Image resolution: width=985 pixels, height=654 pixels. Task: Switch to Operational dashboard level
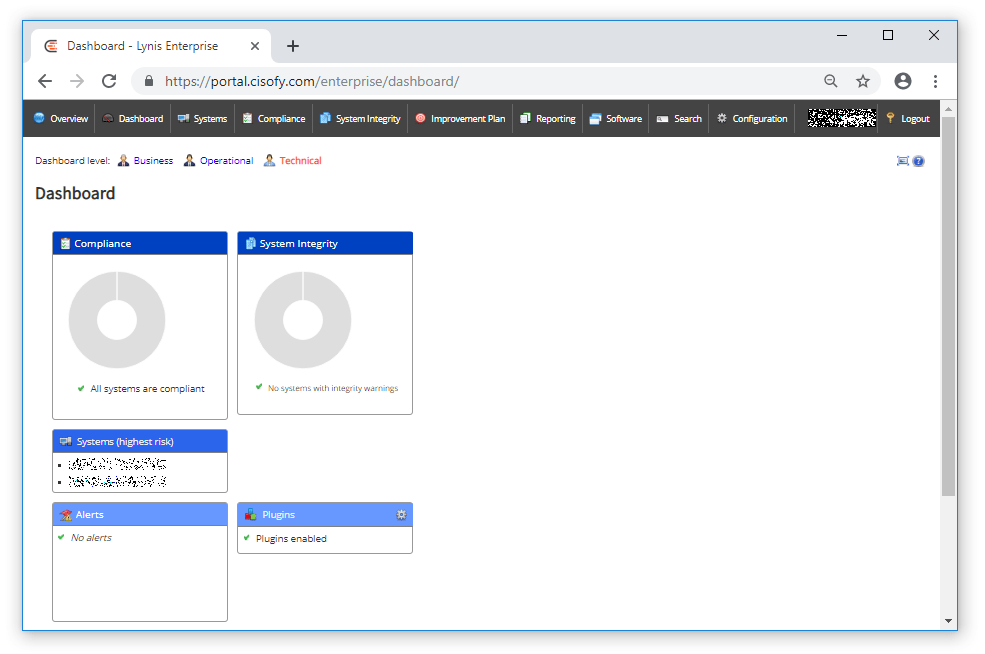point(226,161)
